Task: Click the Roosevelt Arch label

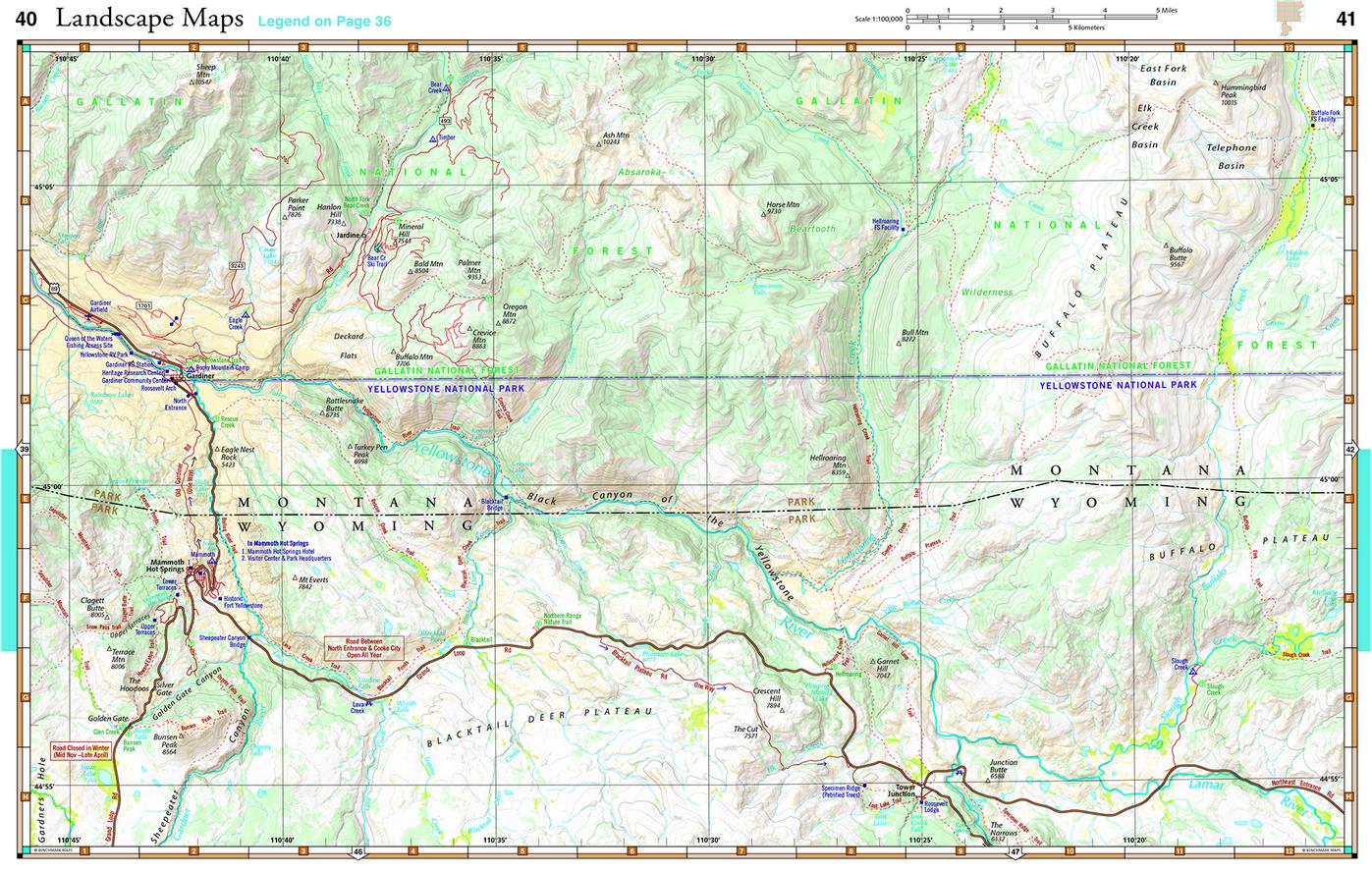Action: point(157,388)
